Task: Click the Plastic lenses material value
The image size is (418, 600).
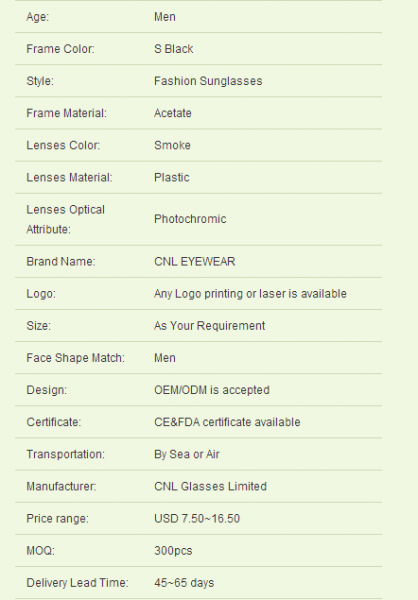Action: 171,178
